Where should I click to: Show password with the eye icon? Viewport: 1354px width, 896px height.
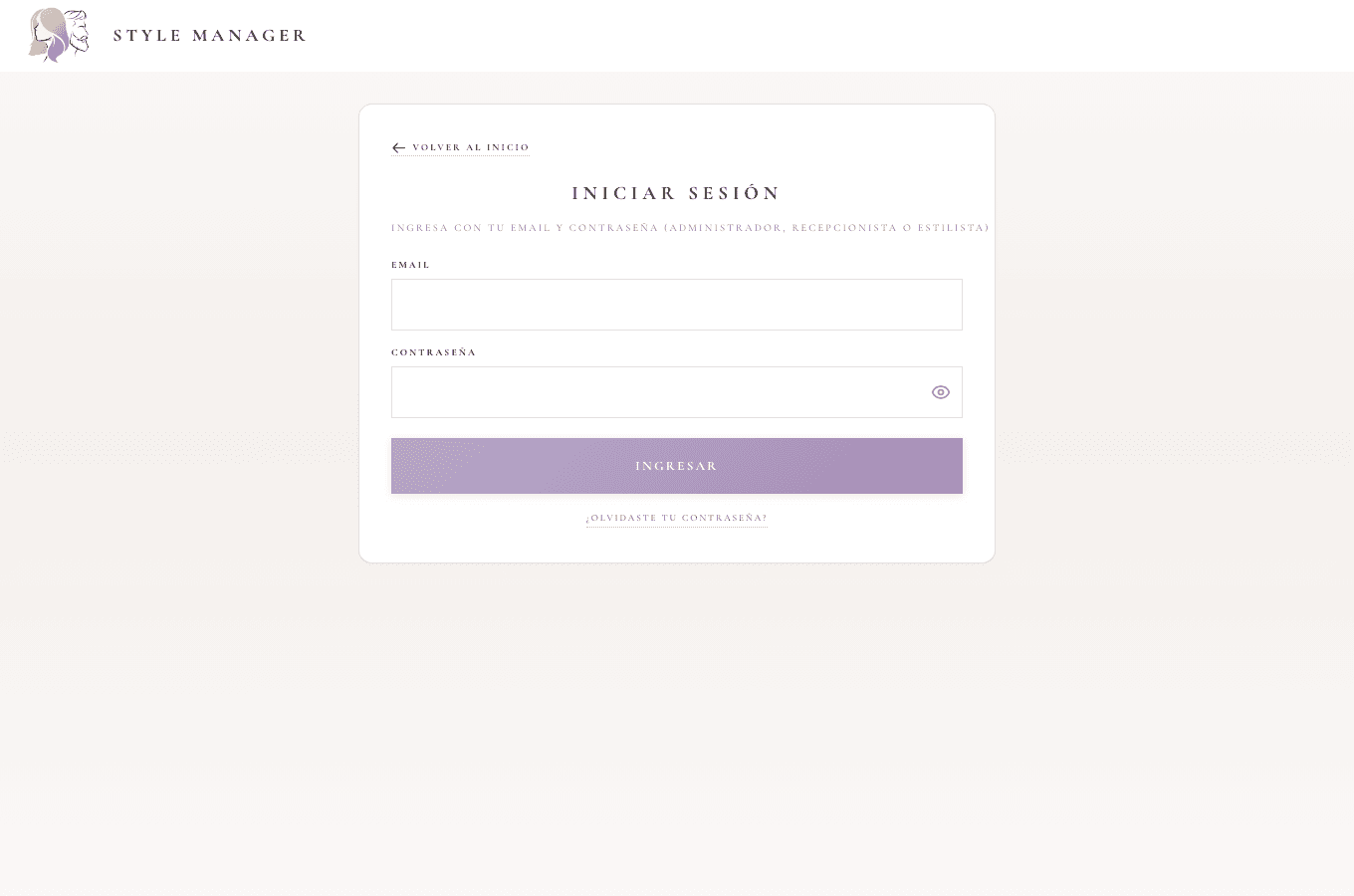point(940,392)
